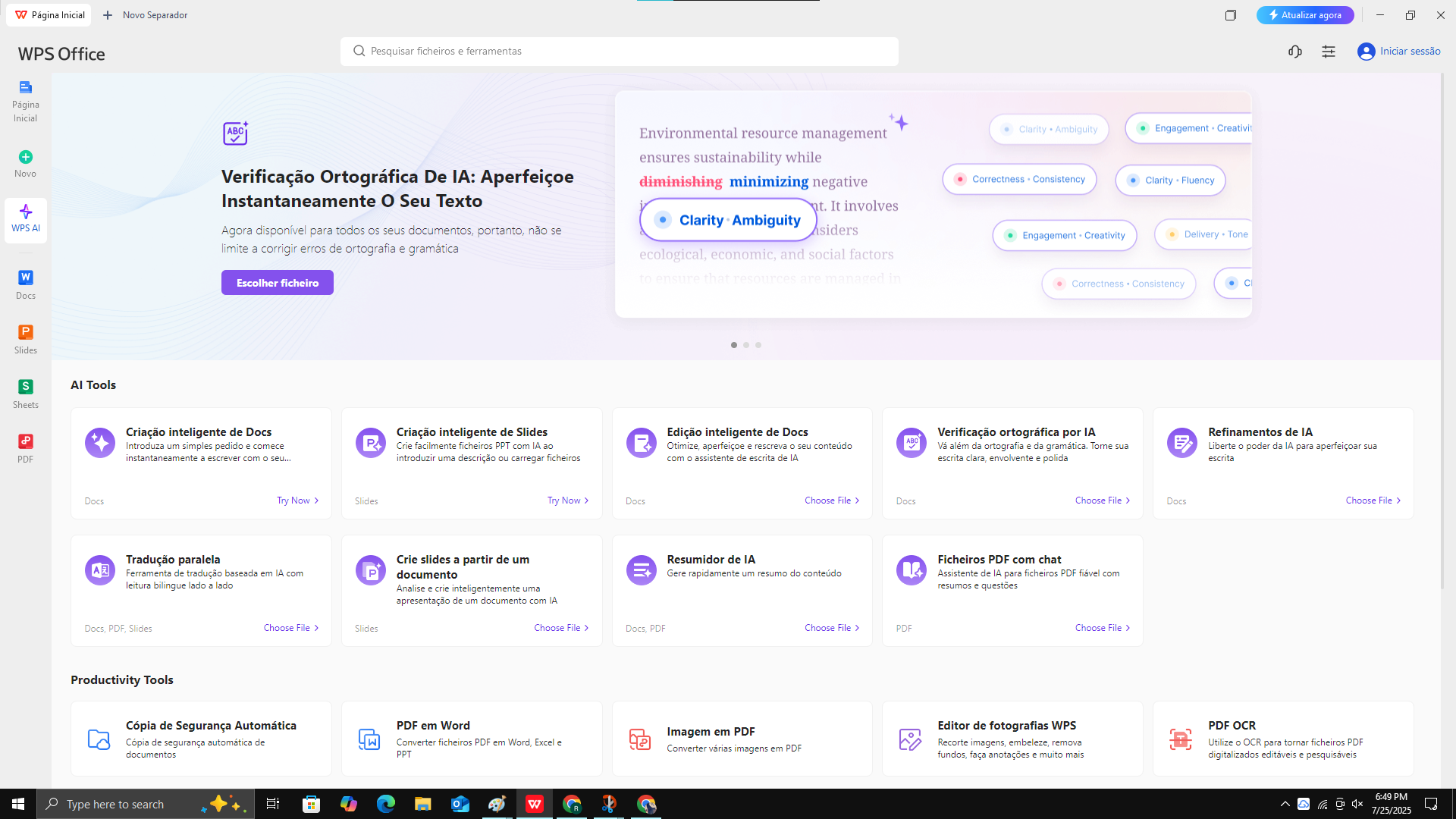
Task: Open Outlook from the taskbar
Action: coord(460,804)
